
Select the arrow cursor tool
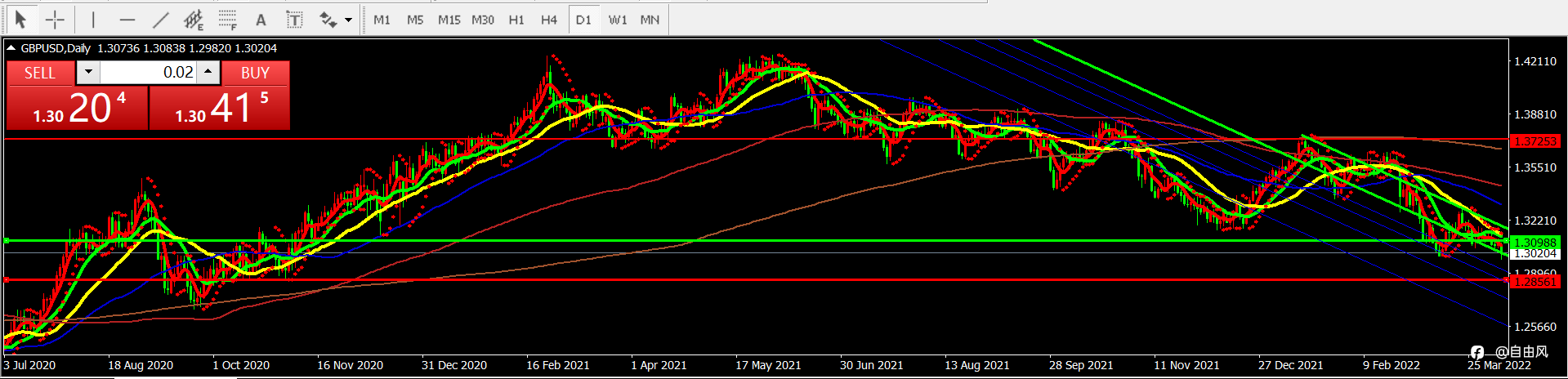coord(21,19)
